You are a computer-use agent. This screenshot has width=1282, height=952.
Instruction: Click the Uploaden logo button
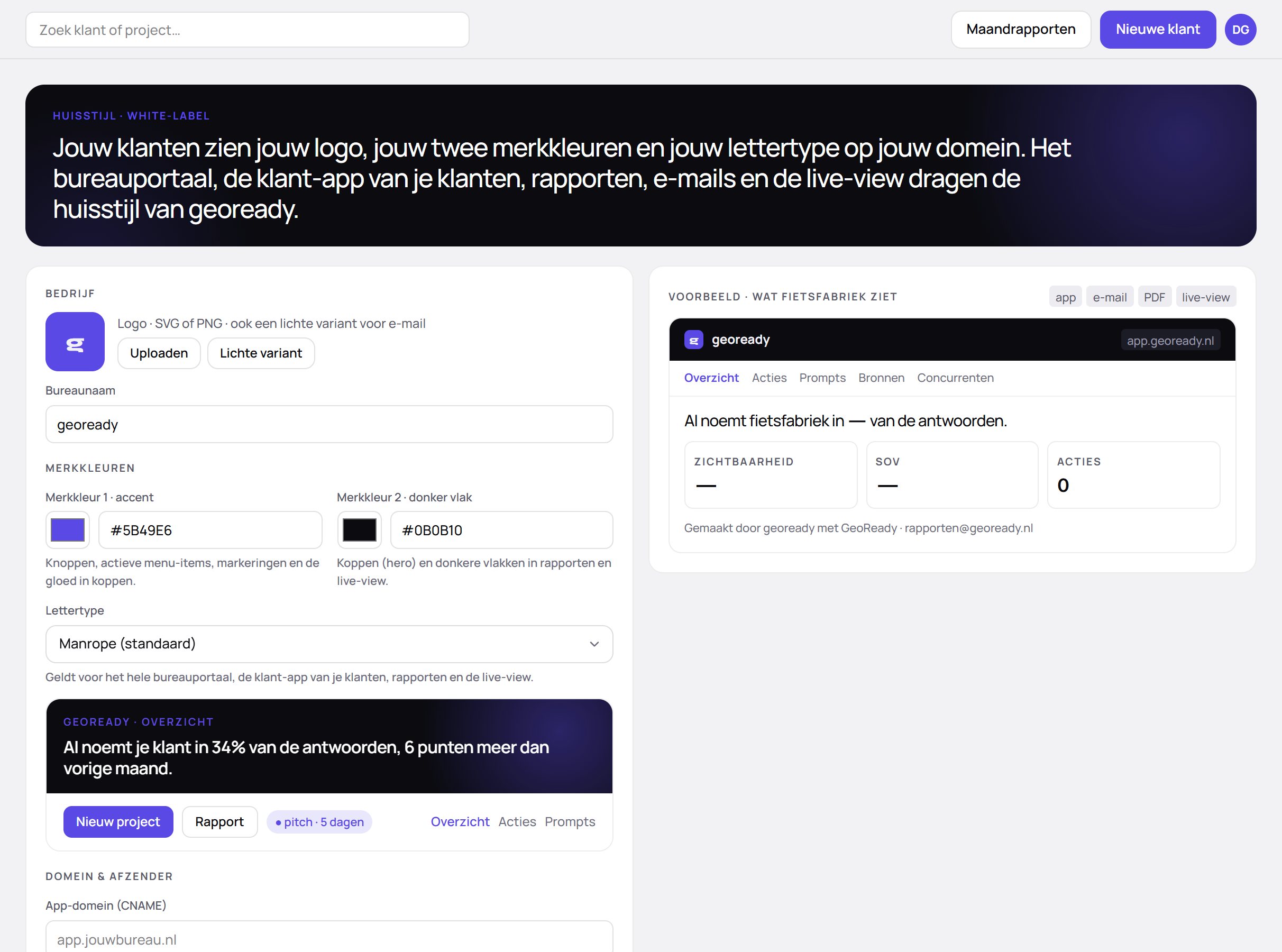point(159,353)
